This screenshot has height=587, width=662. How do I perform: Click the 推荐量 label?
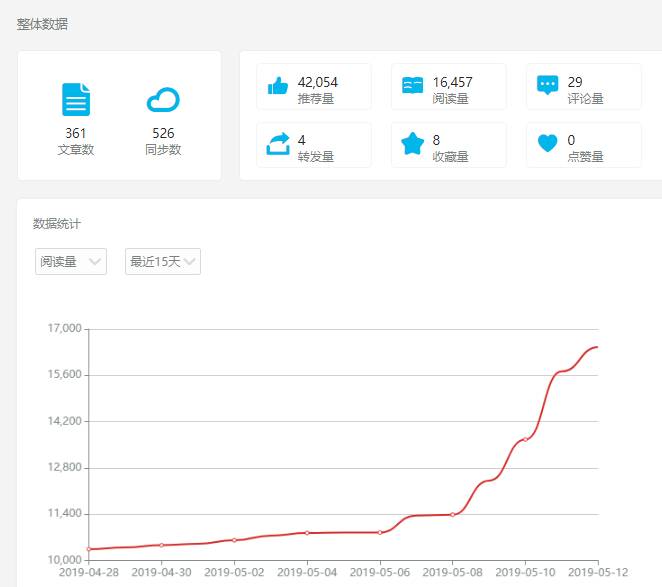tap(316, 98)
